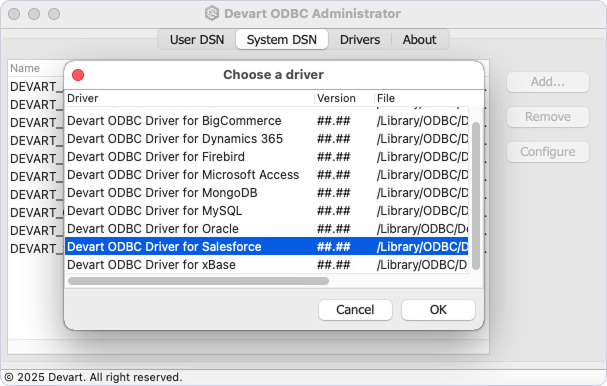
Task: Select Devart ODBC Driver for Salesforce row
Action: tap(266, 247)
